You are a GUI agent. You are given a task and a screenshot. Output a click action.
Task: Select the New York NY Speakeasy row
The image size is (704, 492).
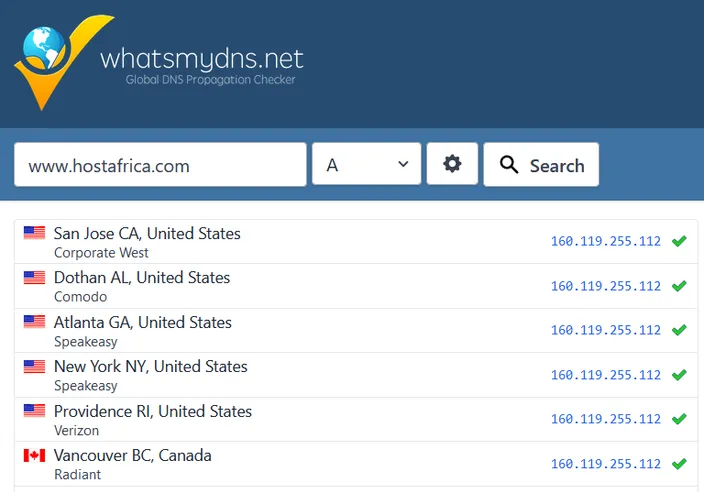pyautogui.click(x=356, y=375)
